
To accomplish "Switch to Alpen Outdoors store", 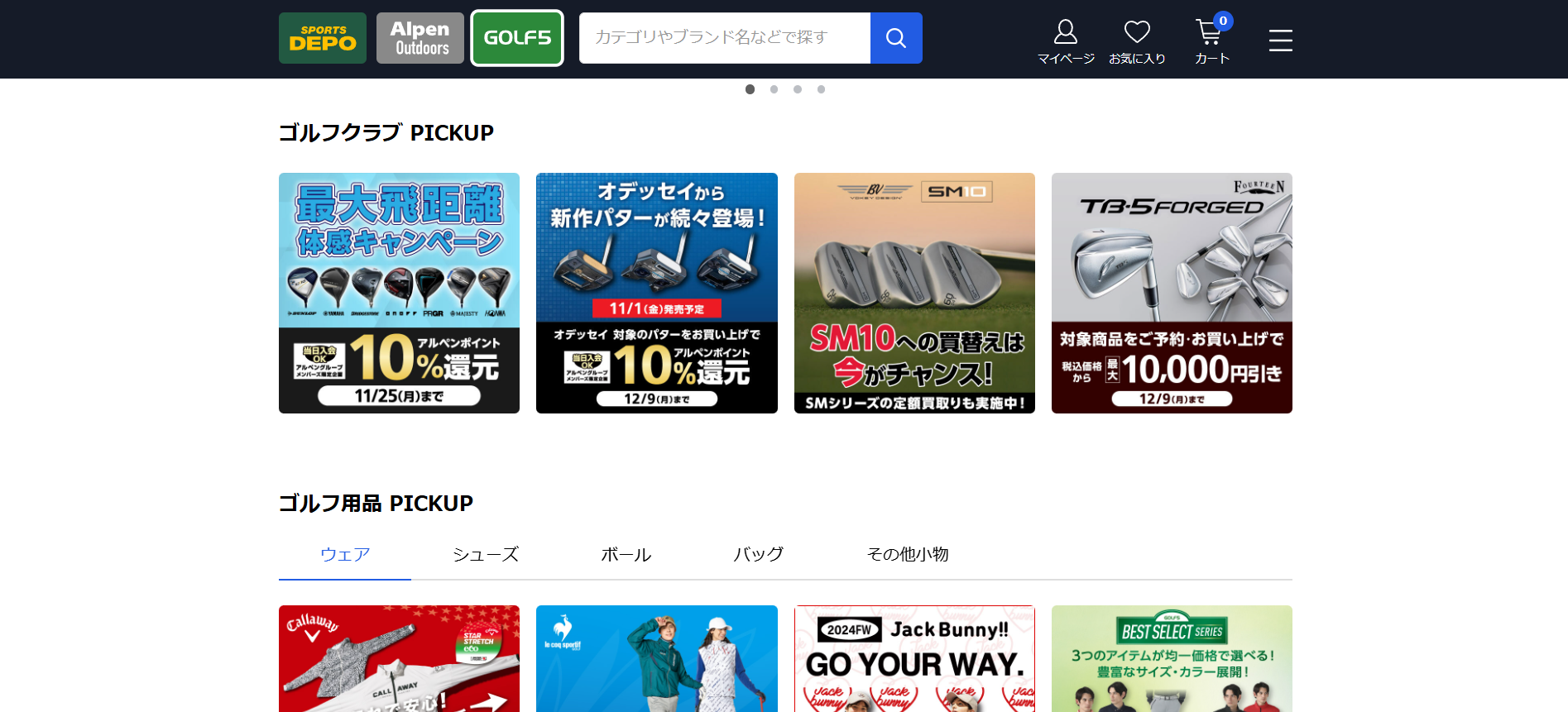I will 420,38.
